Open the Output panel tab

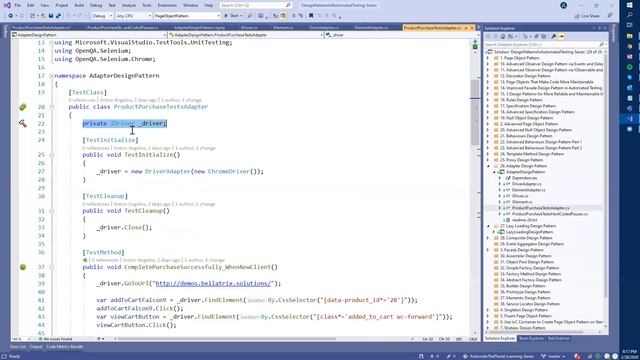click(x=36, y=347)
